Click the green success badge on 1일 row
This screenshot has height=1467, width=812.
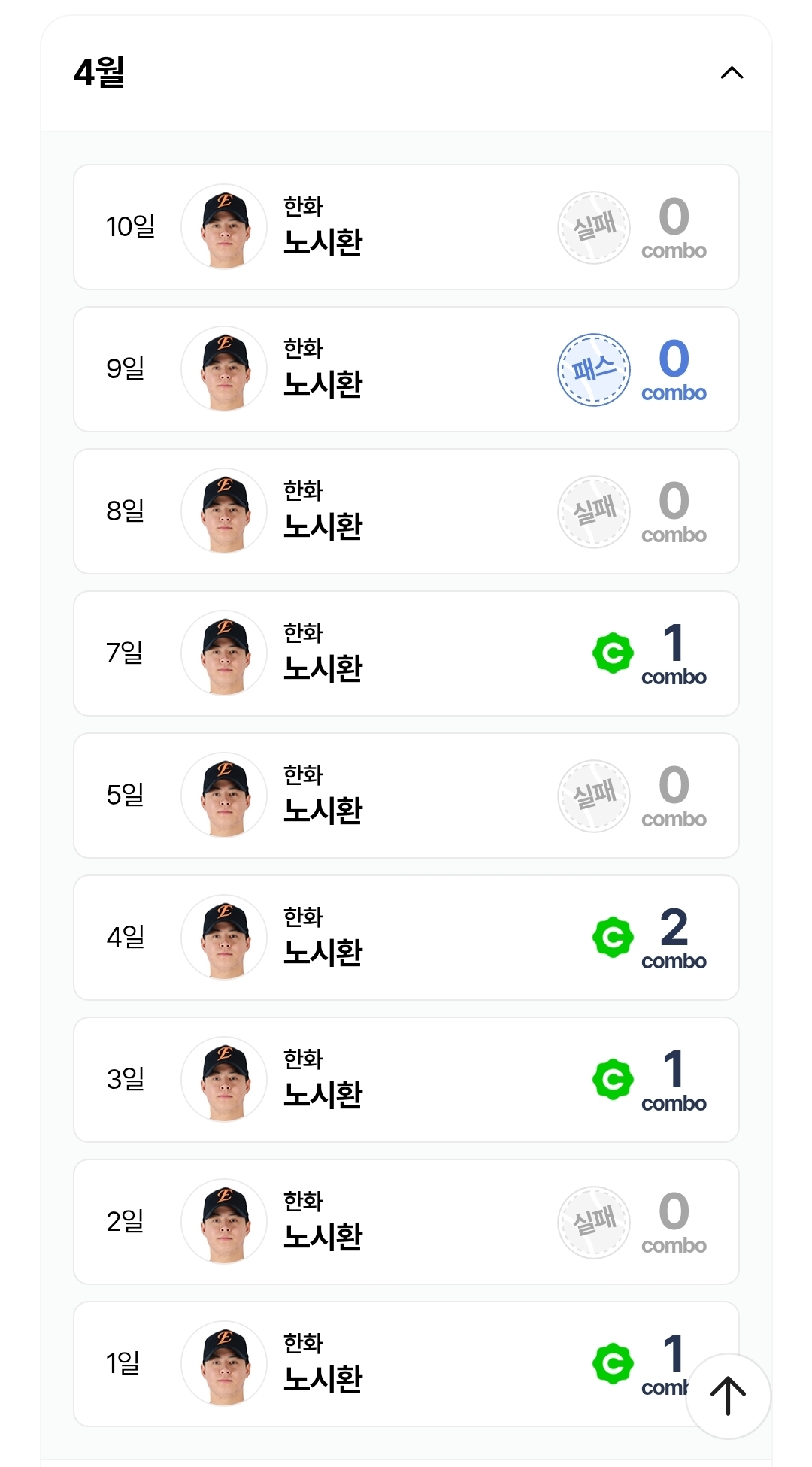613,1363
